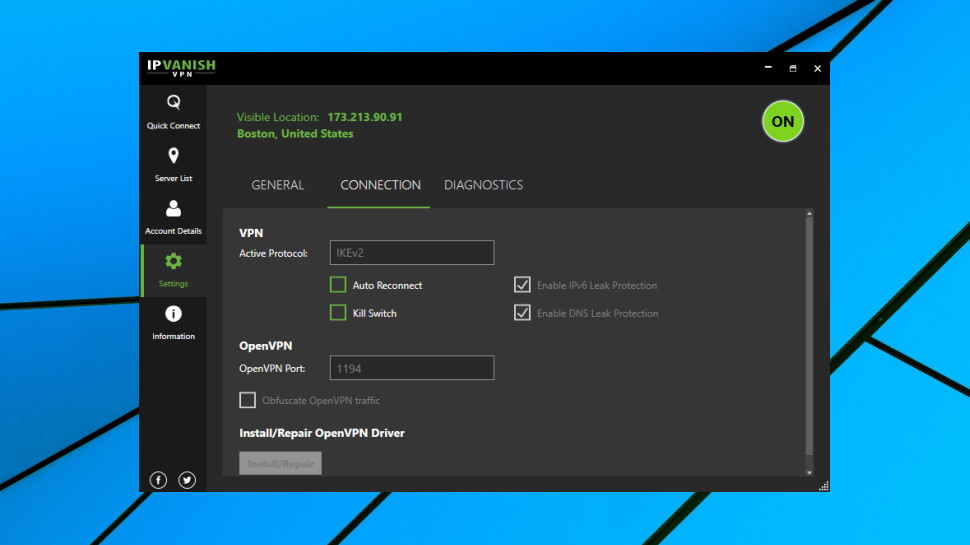970x545 pixels.
Task: Open the Server List pin icon
Action: point(173,156)
